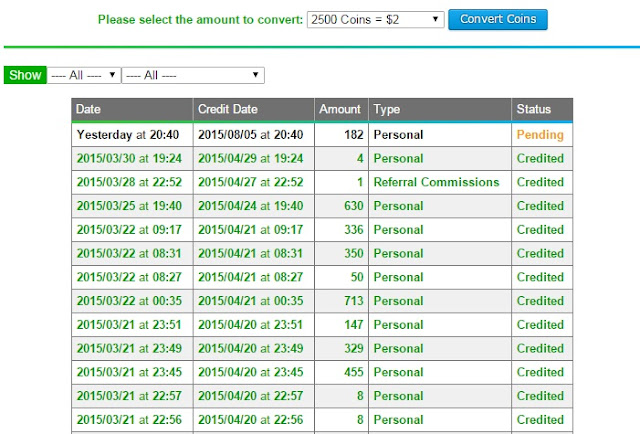Select the Referral Commissions type cell
This screenshot has width=640, height=434.
[x=436, y=182]
